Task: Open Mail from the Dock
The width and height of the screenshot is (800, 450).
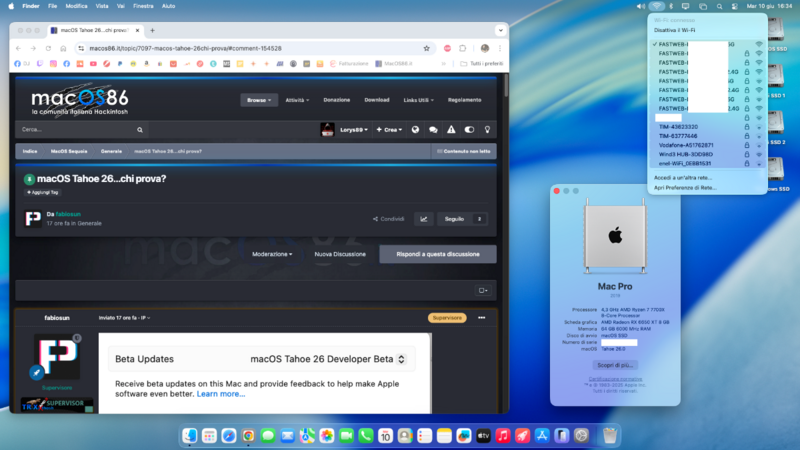Action: coord(287,436)
